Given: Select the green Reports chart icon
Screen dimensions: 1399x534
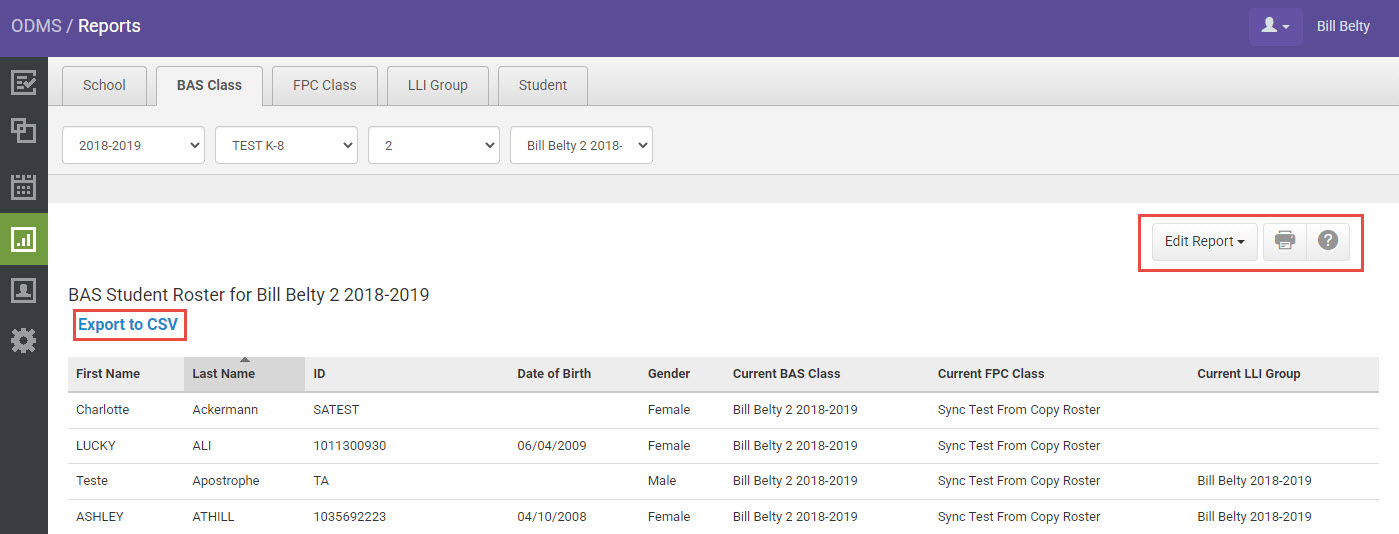Looking at the screenshot, I should (x=23, y=239).
